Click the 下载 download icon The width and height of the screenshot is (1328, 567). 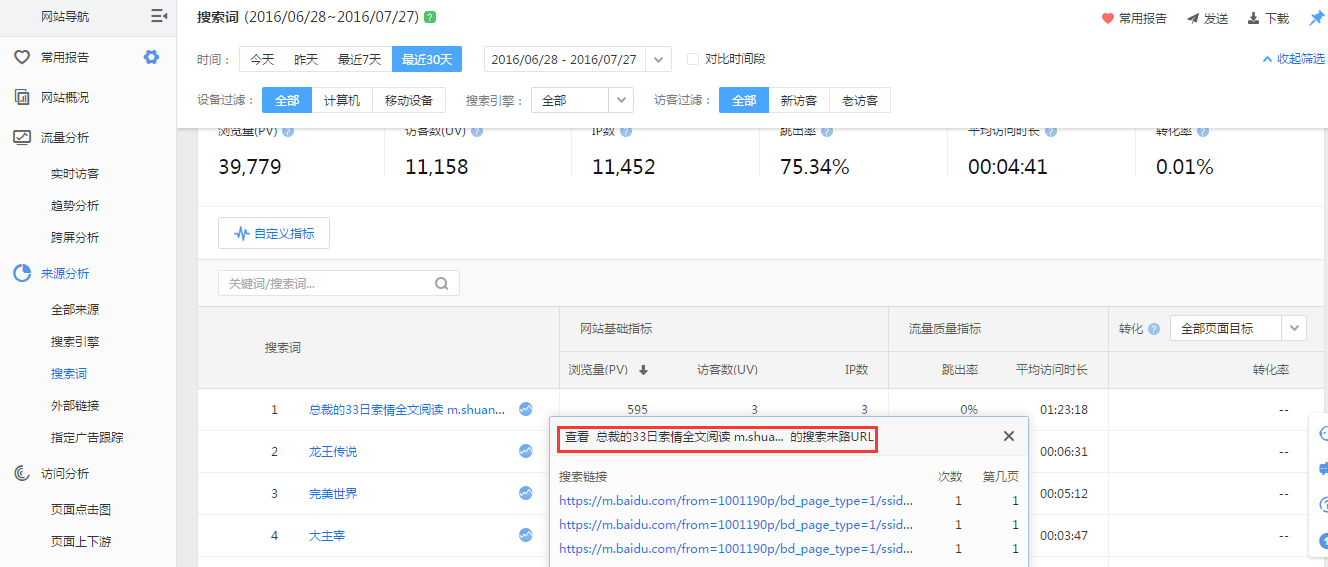pyautogui.click(x=1253, y=18)
